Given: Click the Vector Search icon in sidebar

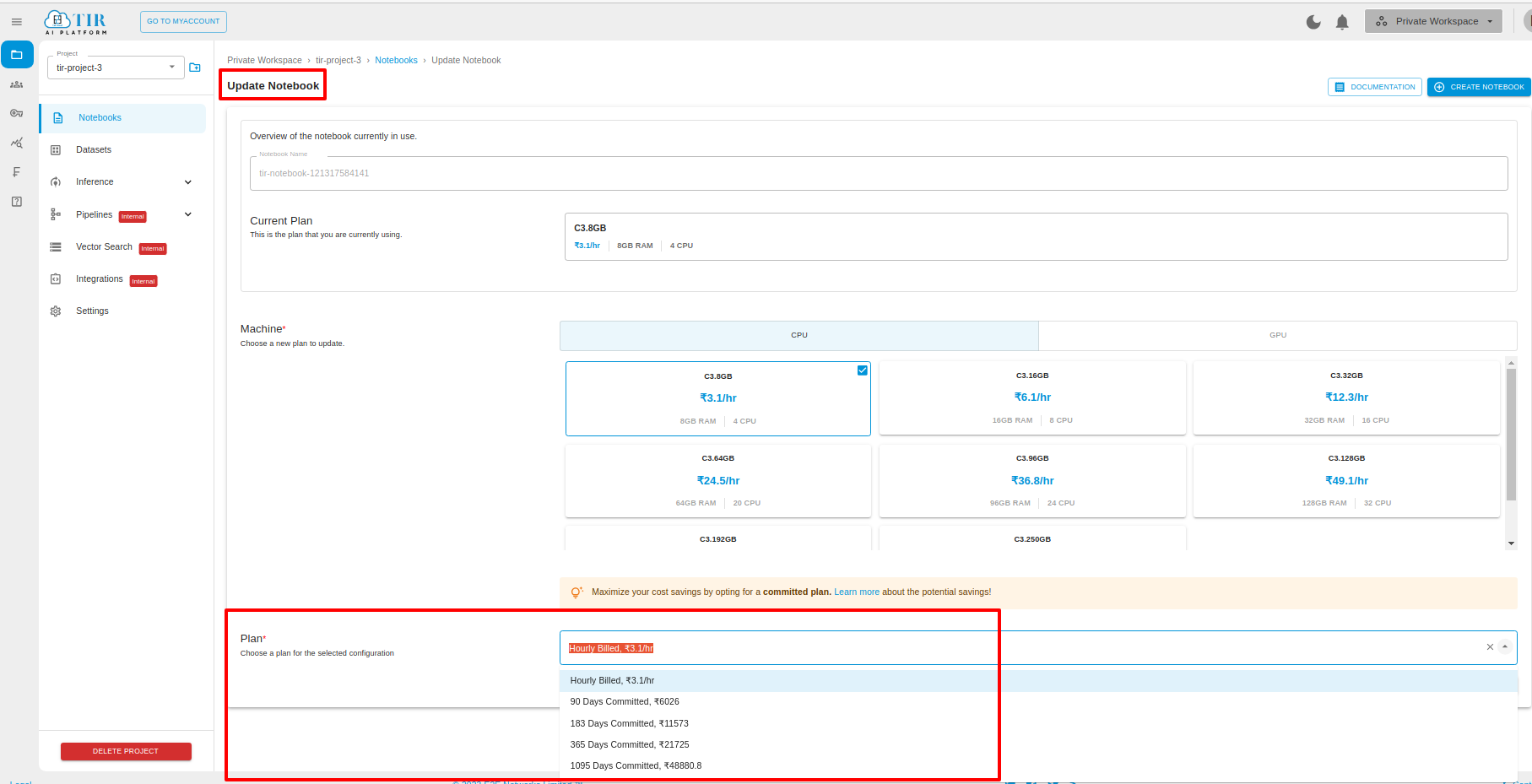Looking at the screenshot, I should tap(56, 247).
